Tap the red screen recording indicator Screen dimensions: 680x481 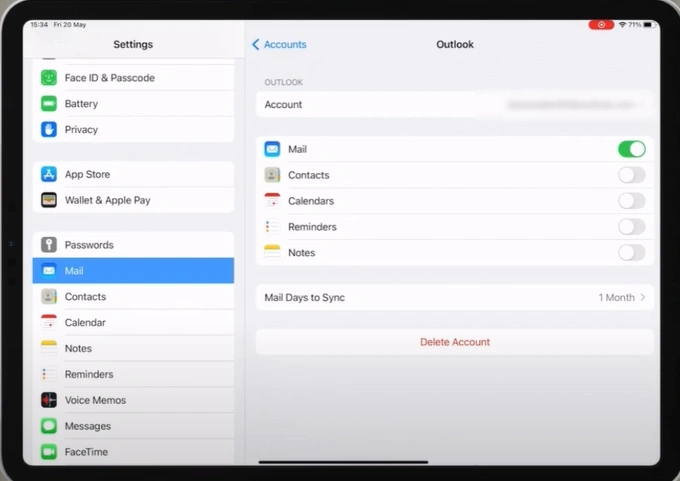[x=601, y=25]
